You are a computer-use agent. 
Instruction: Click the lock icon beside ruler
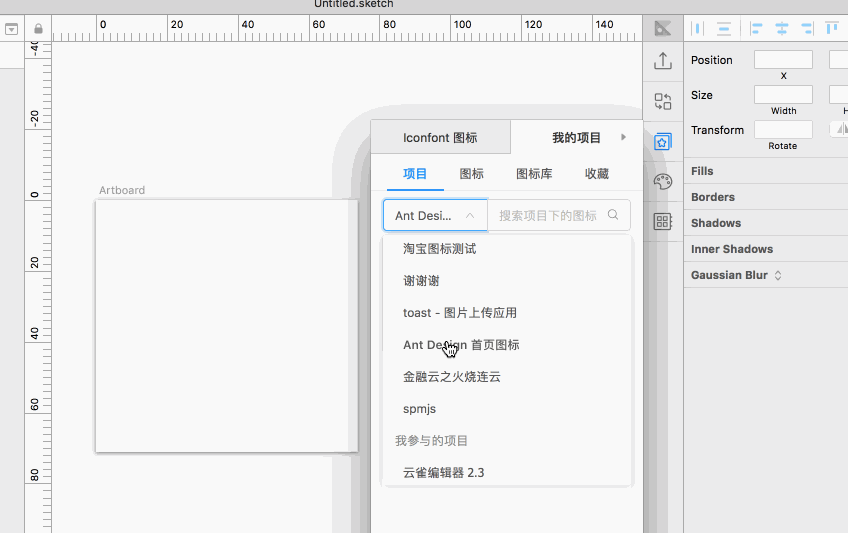click(38, 28)
